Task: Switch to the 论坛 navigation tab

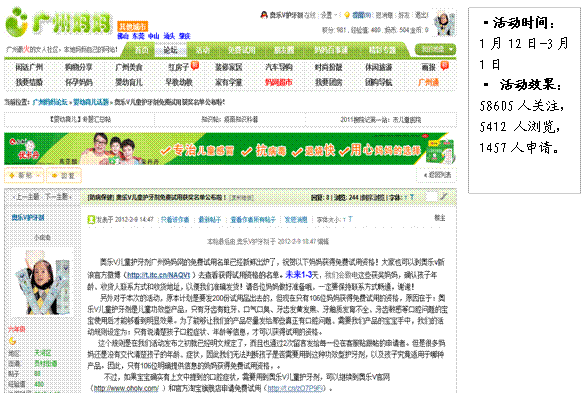Action: click(170, 50)
